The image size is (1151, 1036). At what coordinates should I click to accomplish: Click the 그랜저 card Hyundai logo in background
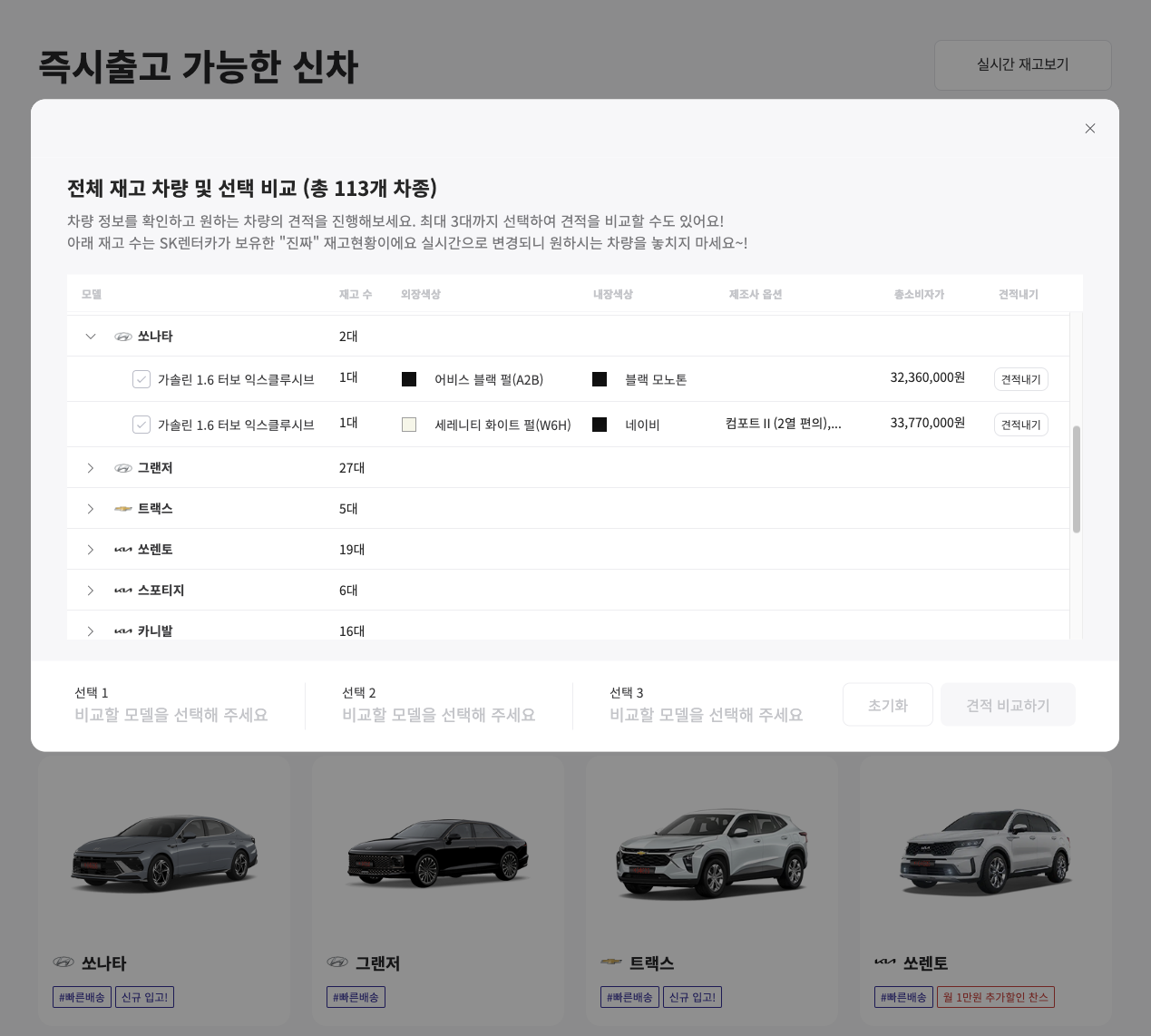[337, 963]
